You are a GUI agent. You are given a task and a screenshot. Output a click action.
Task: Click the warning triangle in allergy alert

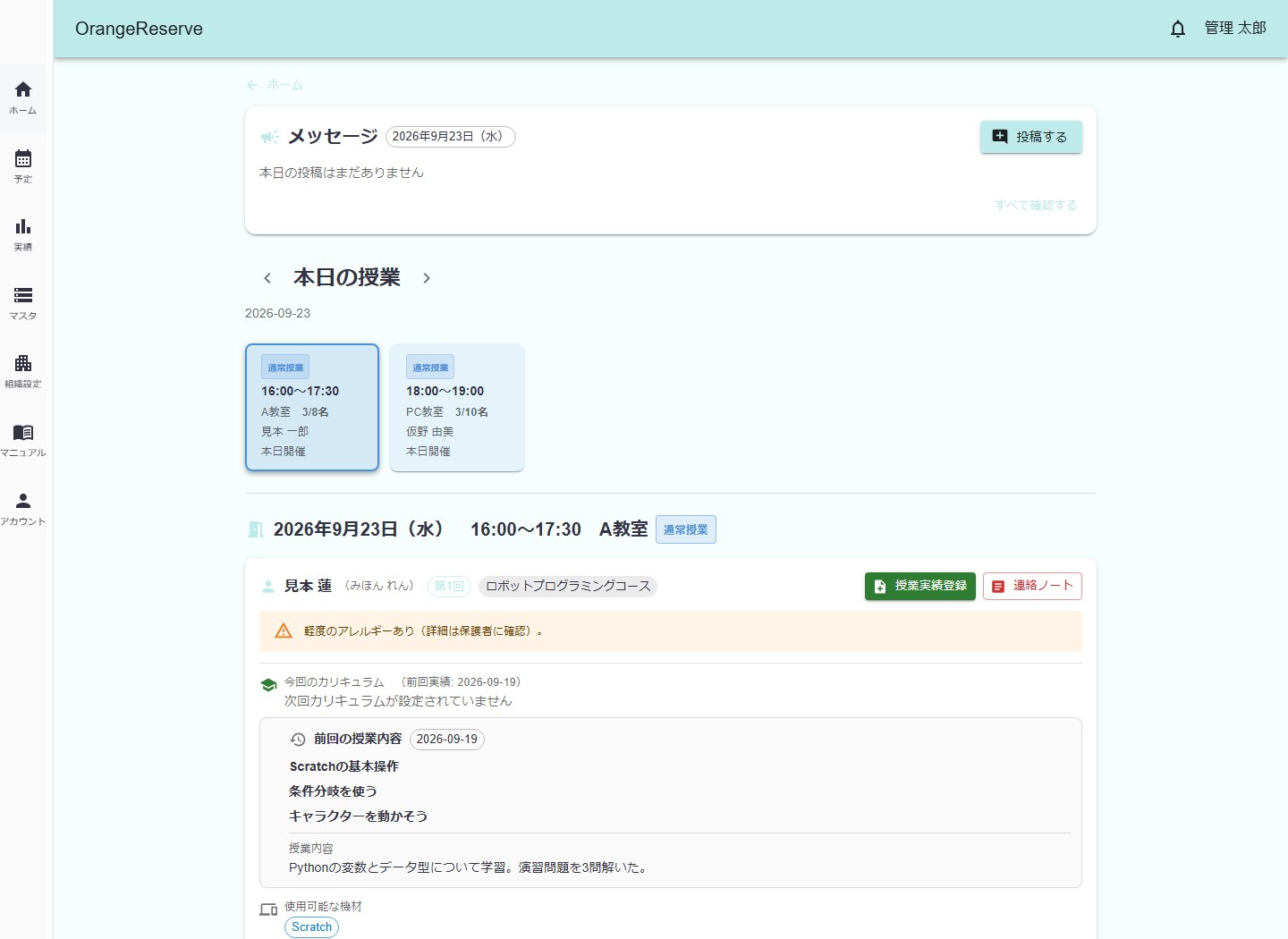[x=284, y=630]
